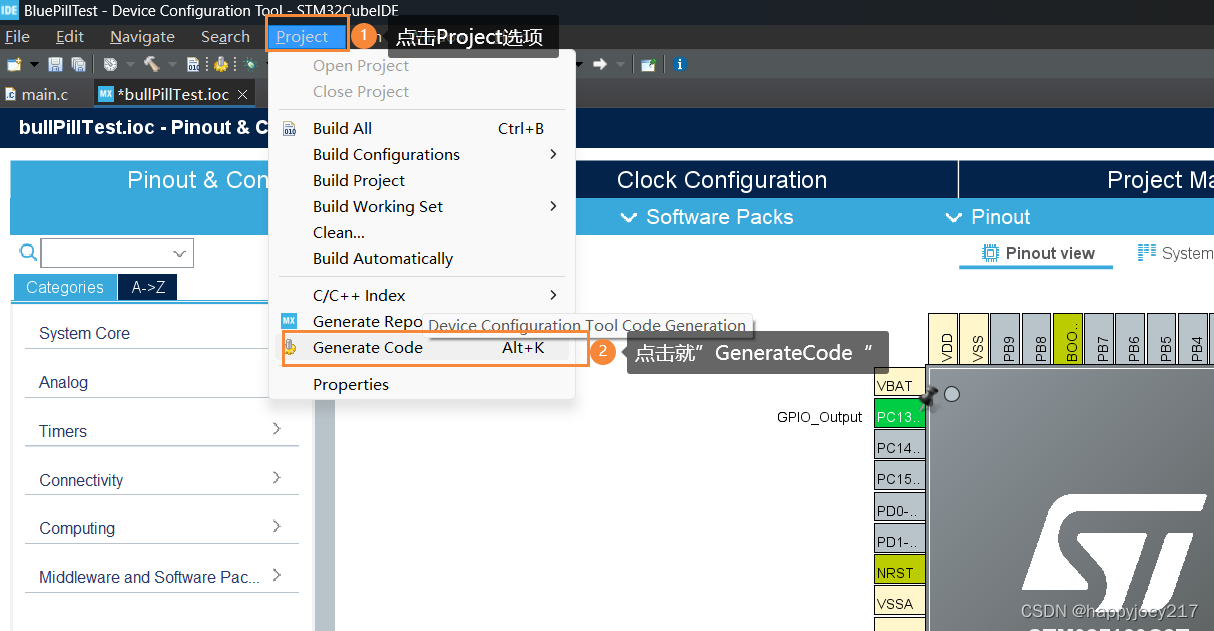Click the GPIO_Output pin label

click(819, 417)
